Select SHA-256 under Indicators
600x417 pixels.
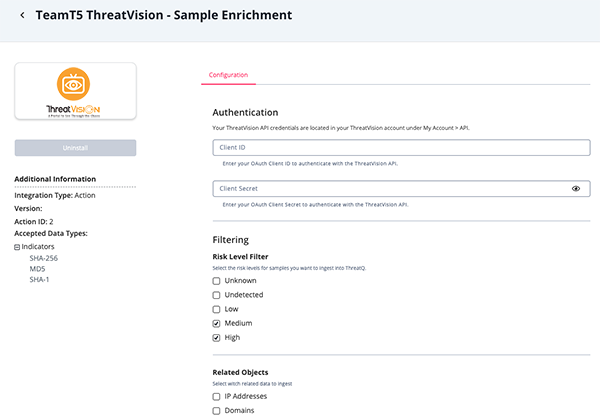pos(46,258)
